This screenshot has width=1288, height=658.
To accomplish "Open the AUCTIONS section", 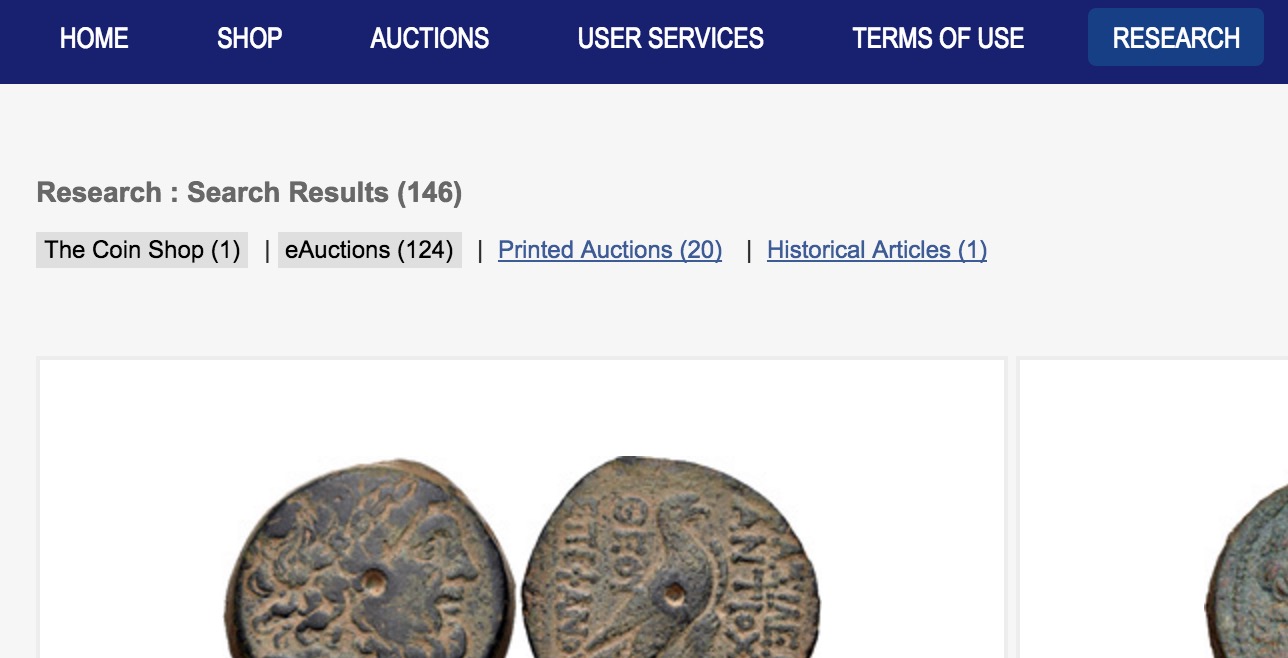I will click(429, 39).
